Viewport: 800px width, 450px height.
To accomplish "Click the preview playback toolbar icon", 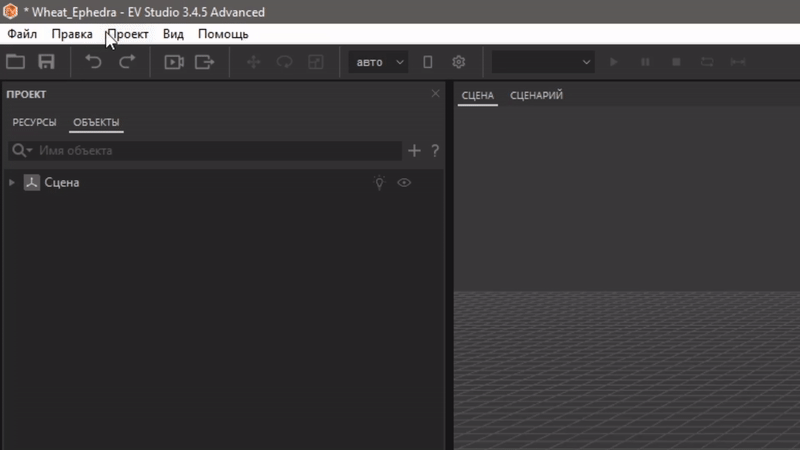I will click(x=174, y=62).
